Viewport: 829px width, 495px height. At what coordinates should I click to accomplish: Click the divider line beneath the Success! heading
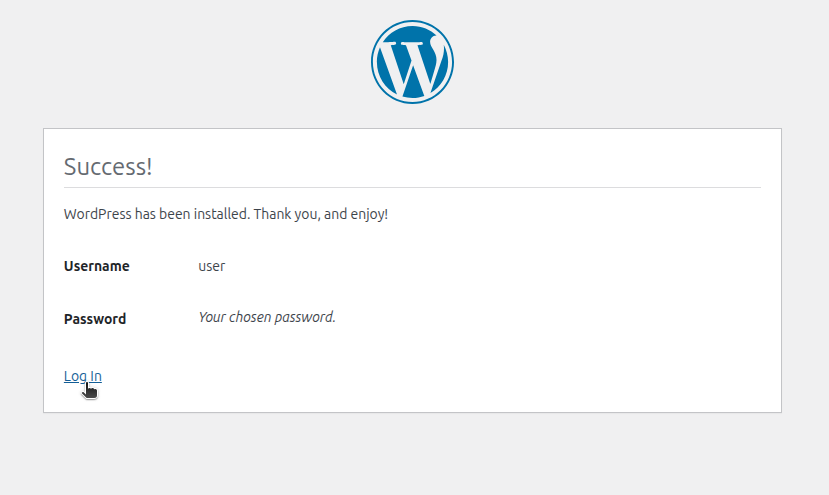(412, 187)
